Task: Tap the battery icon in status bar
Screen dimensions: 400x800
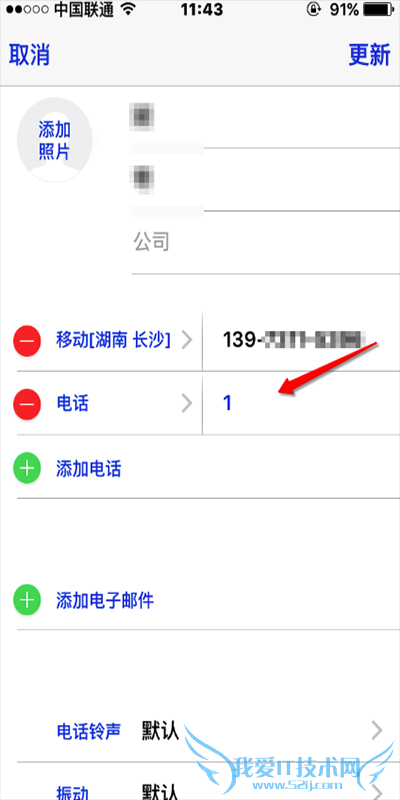Action: point(381,10)
